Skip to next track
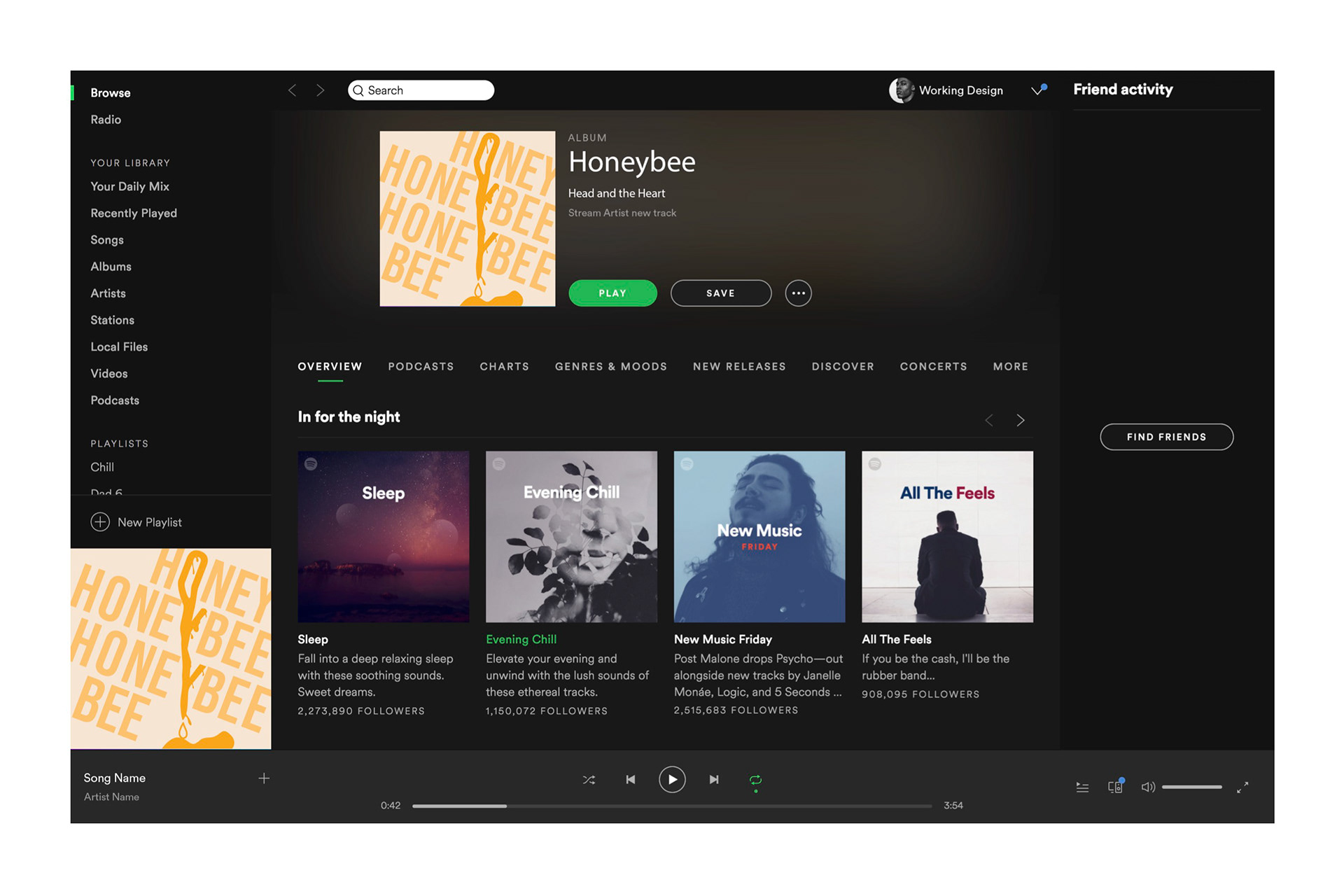The height and width of the screenshot is (896, 1344). click(x=714, y=780)
